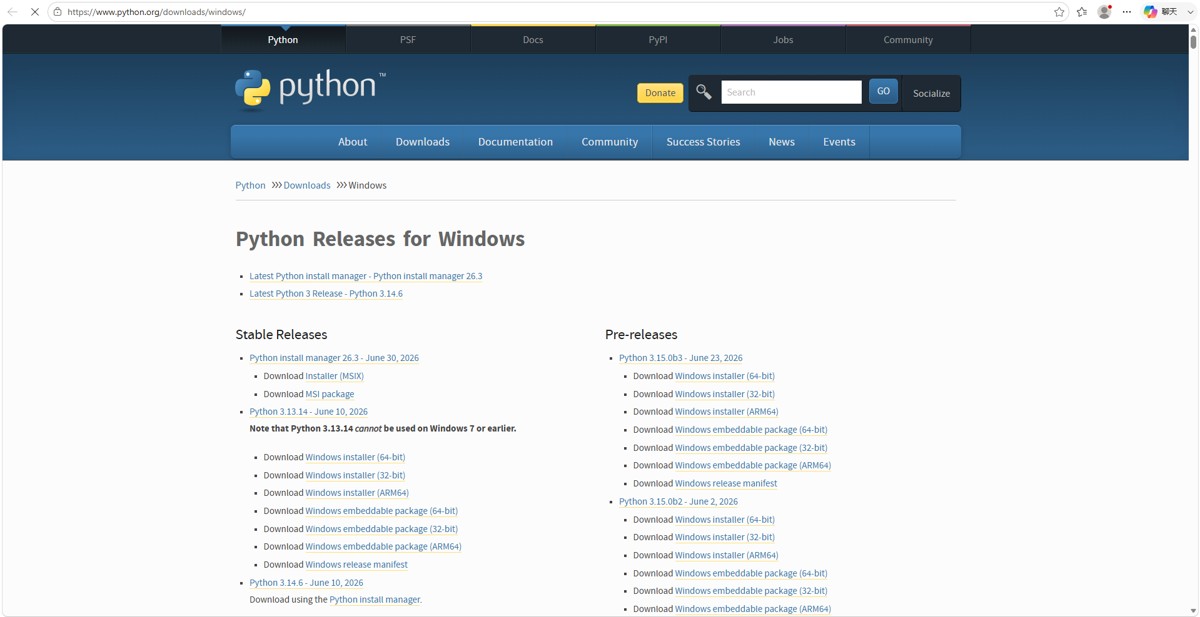Click the GO search button
Screen dimensions: 1200x617
883,91
